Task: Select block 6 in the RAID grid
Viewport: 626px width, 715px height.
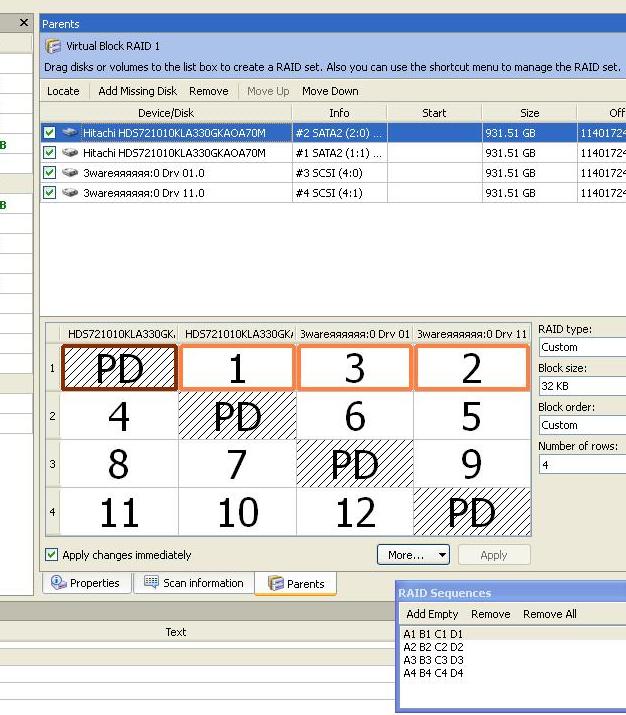Action: (355, 416)
